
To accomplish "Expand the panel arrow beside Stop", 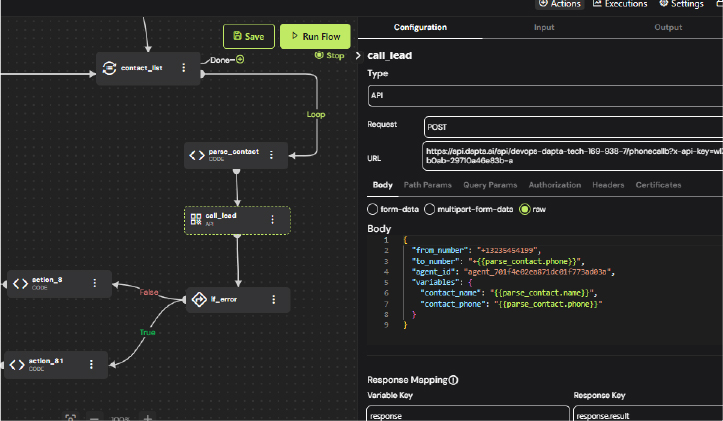I will (360, 55).
